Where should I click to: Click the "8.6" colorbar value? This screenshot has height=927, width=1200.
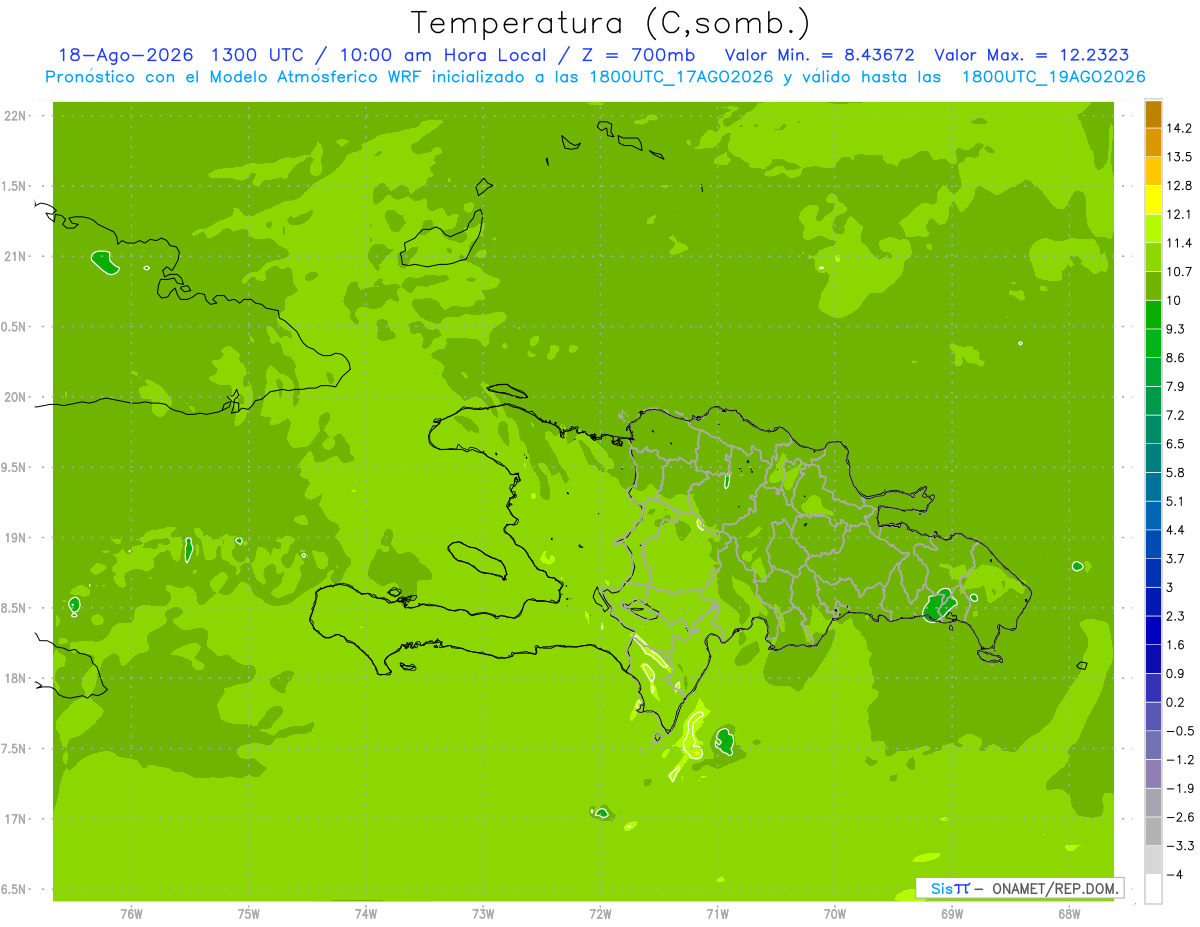[1177, 358]
